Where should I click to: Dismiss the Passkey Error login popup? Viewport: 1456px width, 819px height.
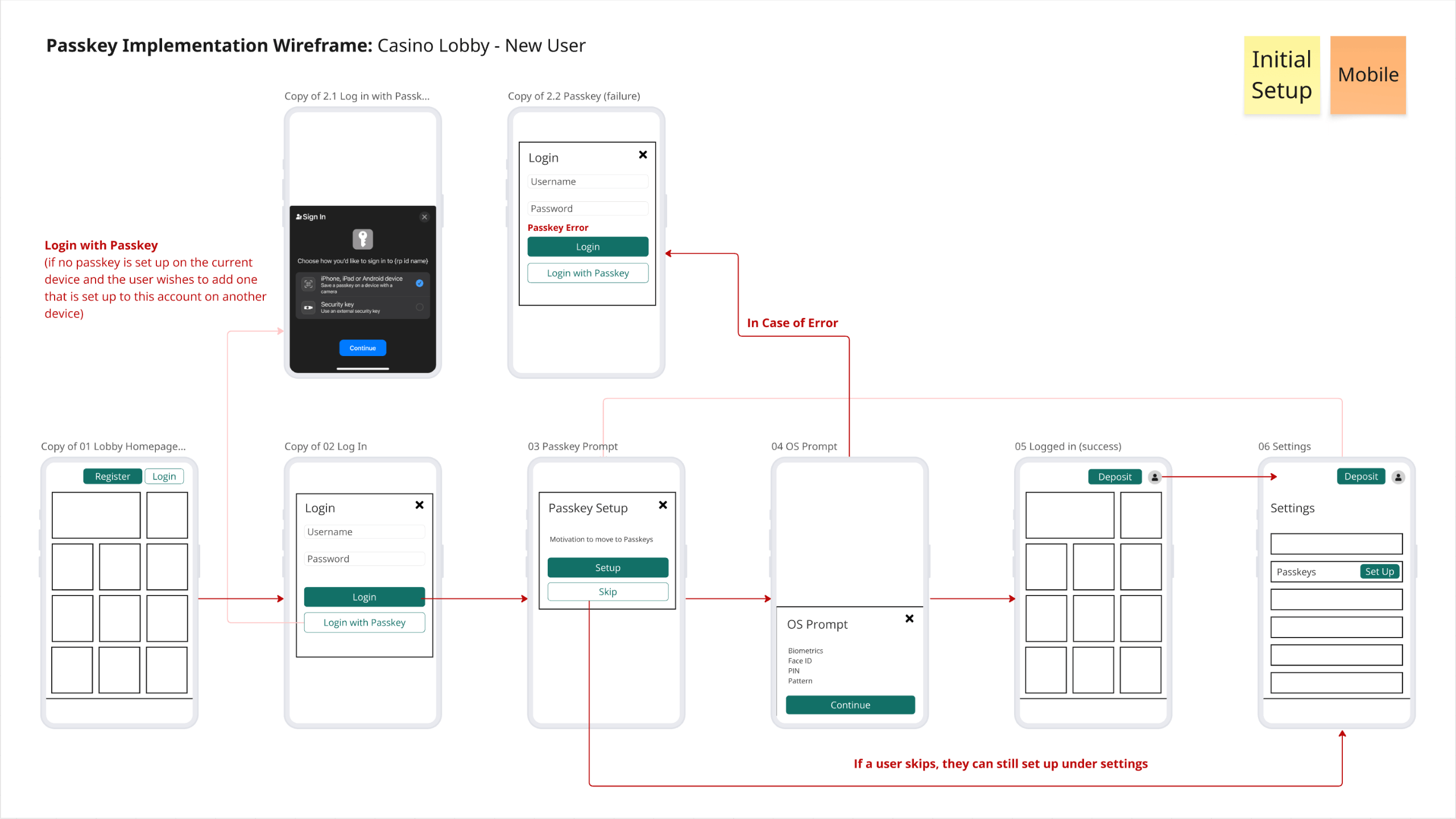[x=643, y=154]
